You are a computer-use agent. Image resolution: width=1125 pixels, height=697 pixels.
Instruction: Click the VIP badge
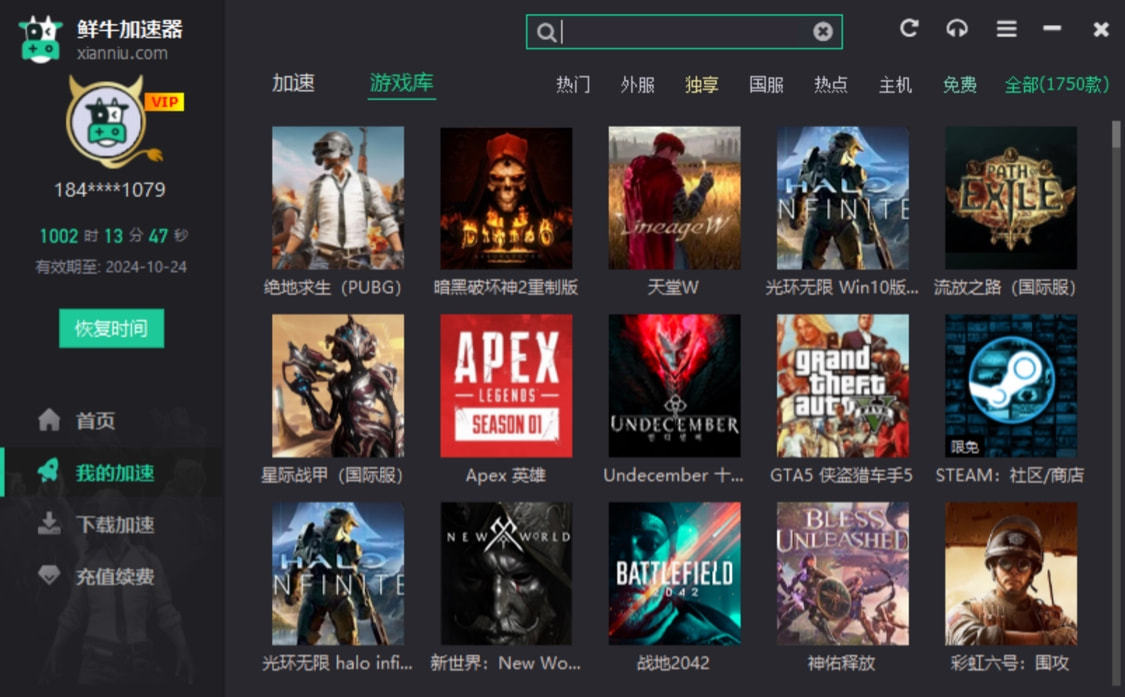(164, 102)
